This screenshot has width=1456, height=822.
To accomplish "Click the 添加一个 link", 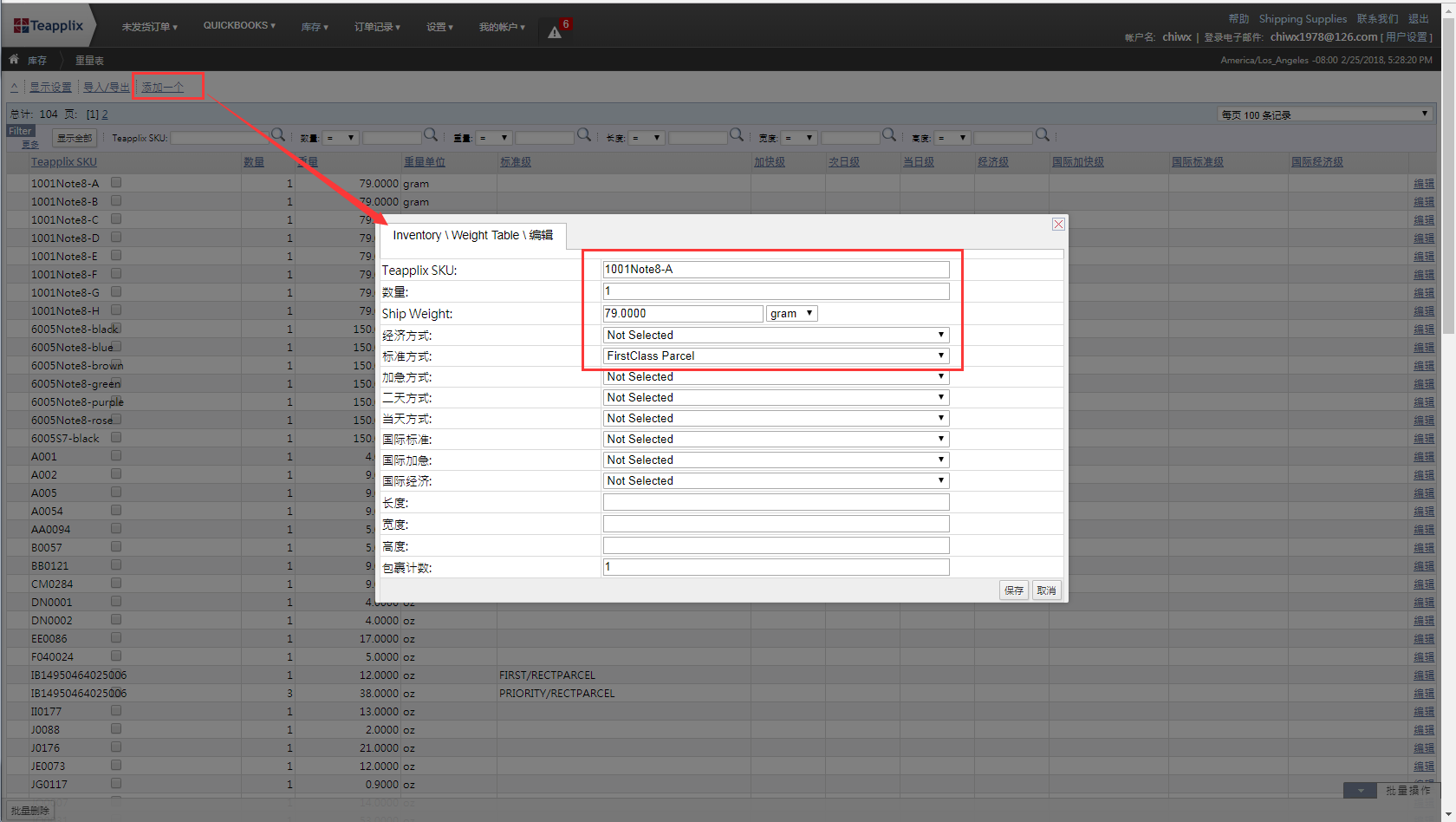I will coord(162,87).
